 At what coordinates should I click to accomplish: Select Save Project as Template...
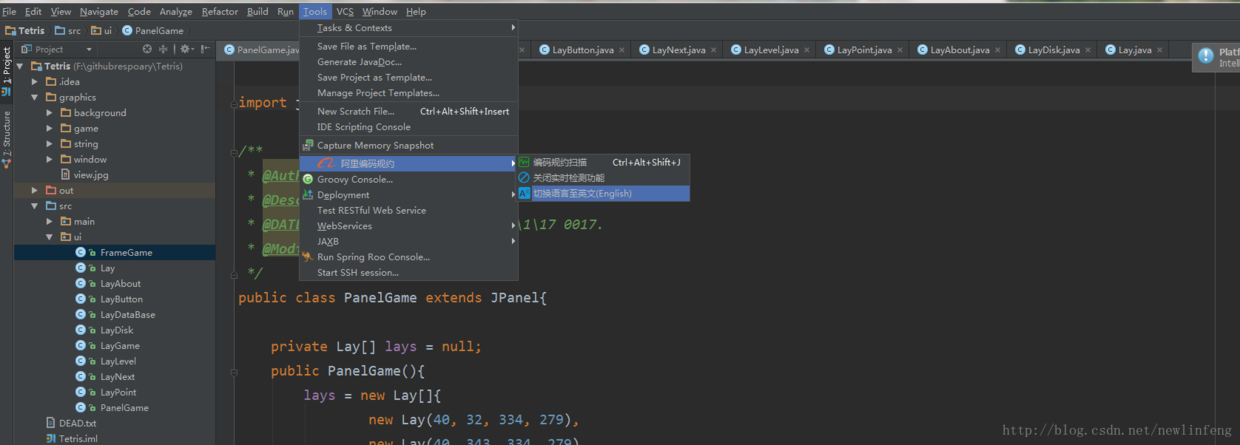pos(409,77)
